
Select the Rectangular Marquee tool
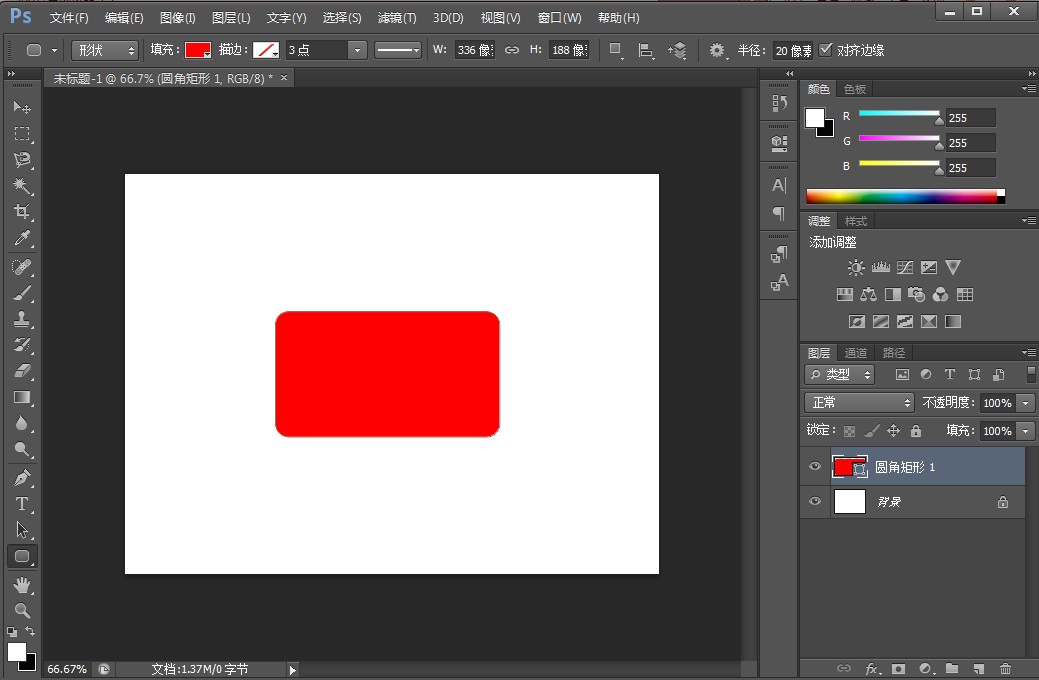click(x=22, y=134)
